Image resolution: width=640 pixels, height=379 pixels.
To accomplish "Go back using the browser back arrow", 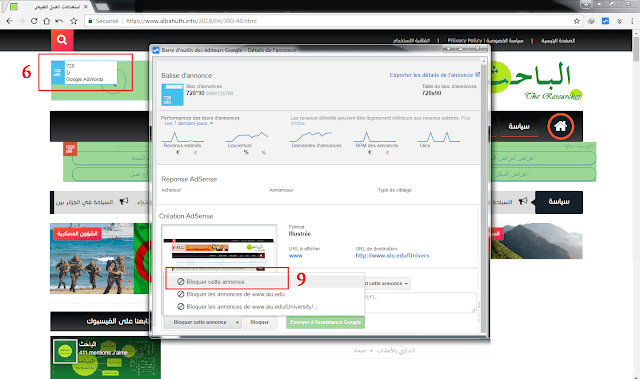I will [x=9, y=21].
